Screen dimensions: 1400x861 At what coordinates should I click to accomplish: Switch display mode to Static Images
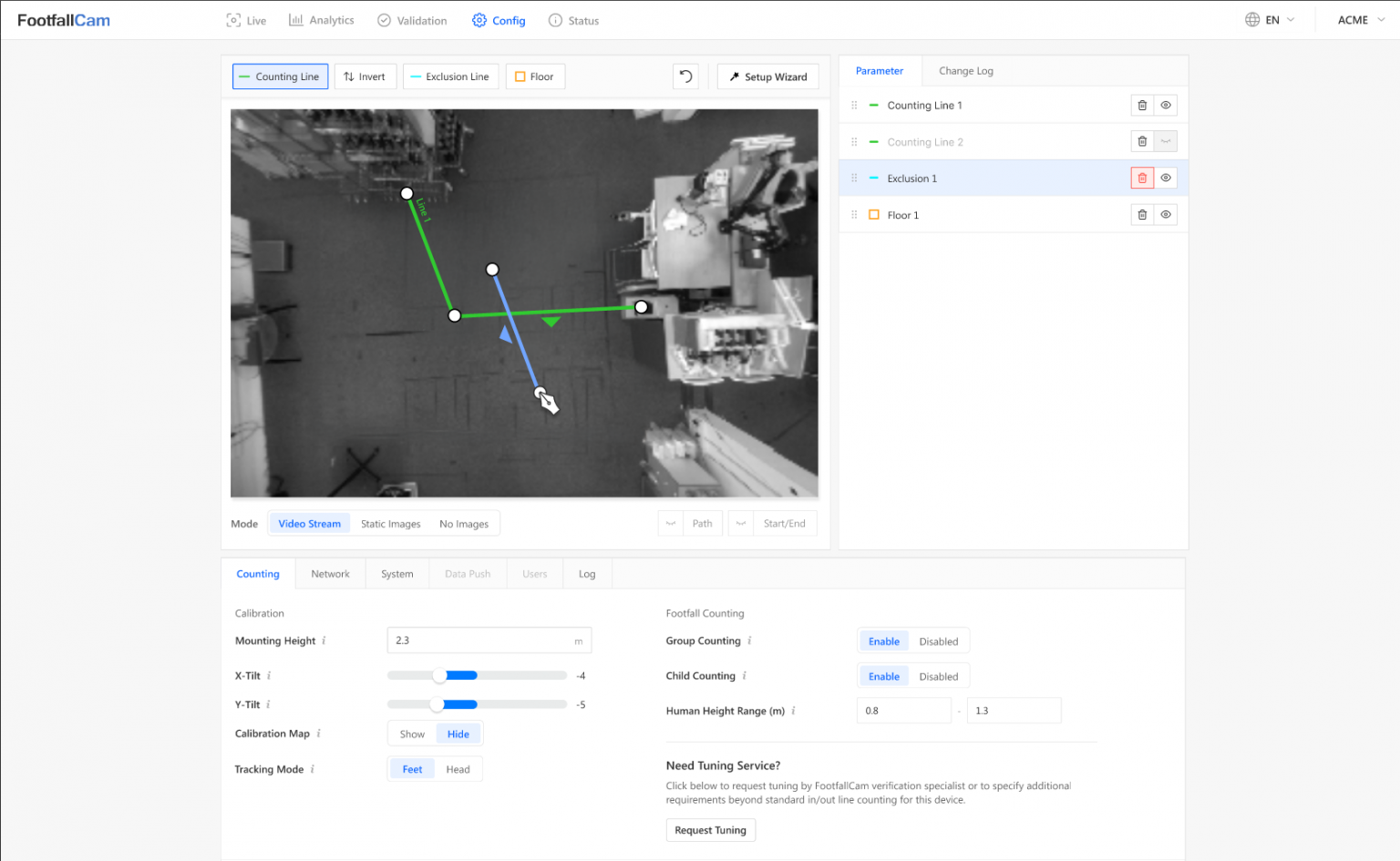[390, 523]
